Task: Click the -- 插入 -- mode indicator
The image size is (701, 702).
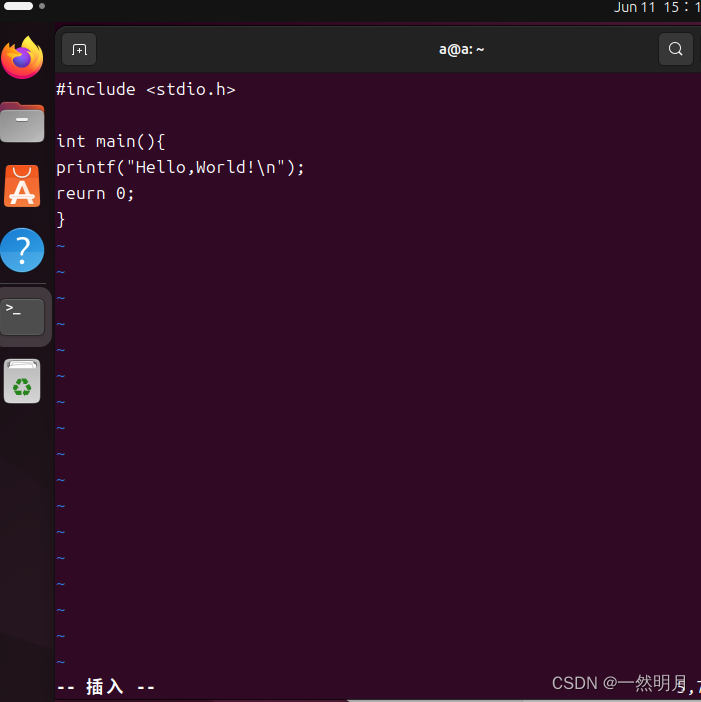Action: (x=106, y=686)
